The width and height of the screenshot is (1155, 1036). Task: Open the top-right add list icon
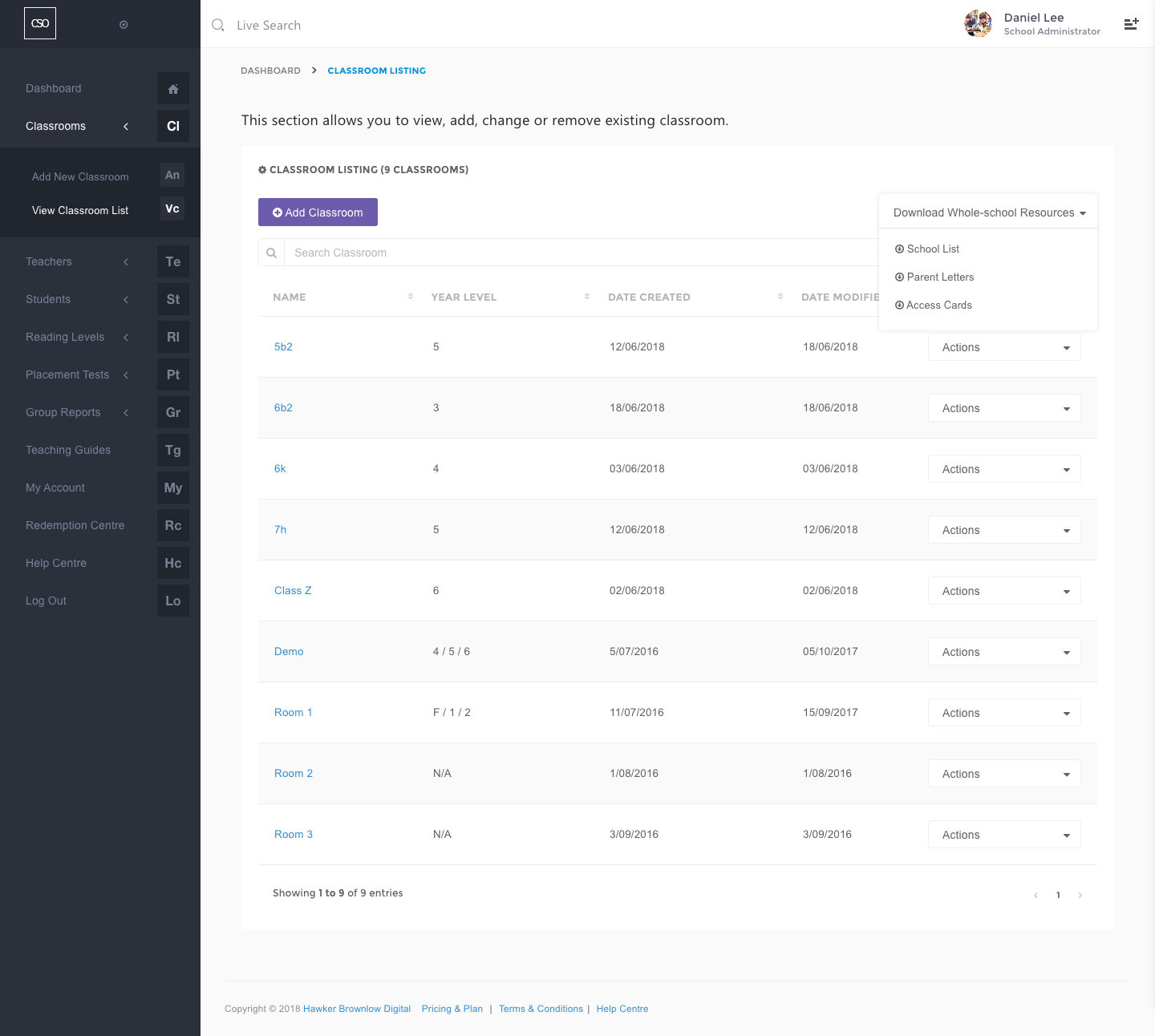coord(1131,24)
